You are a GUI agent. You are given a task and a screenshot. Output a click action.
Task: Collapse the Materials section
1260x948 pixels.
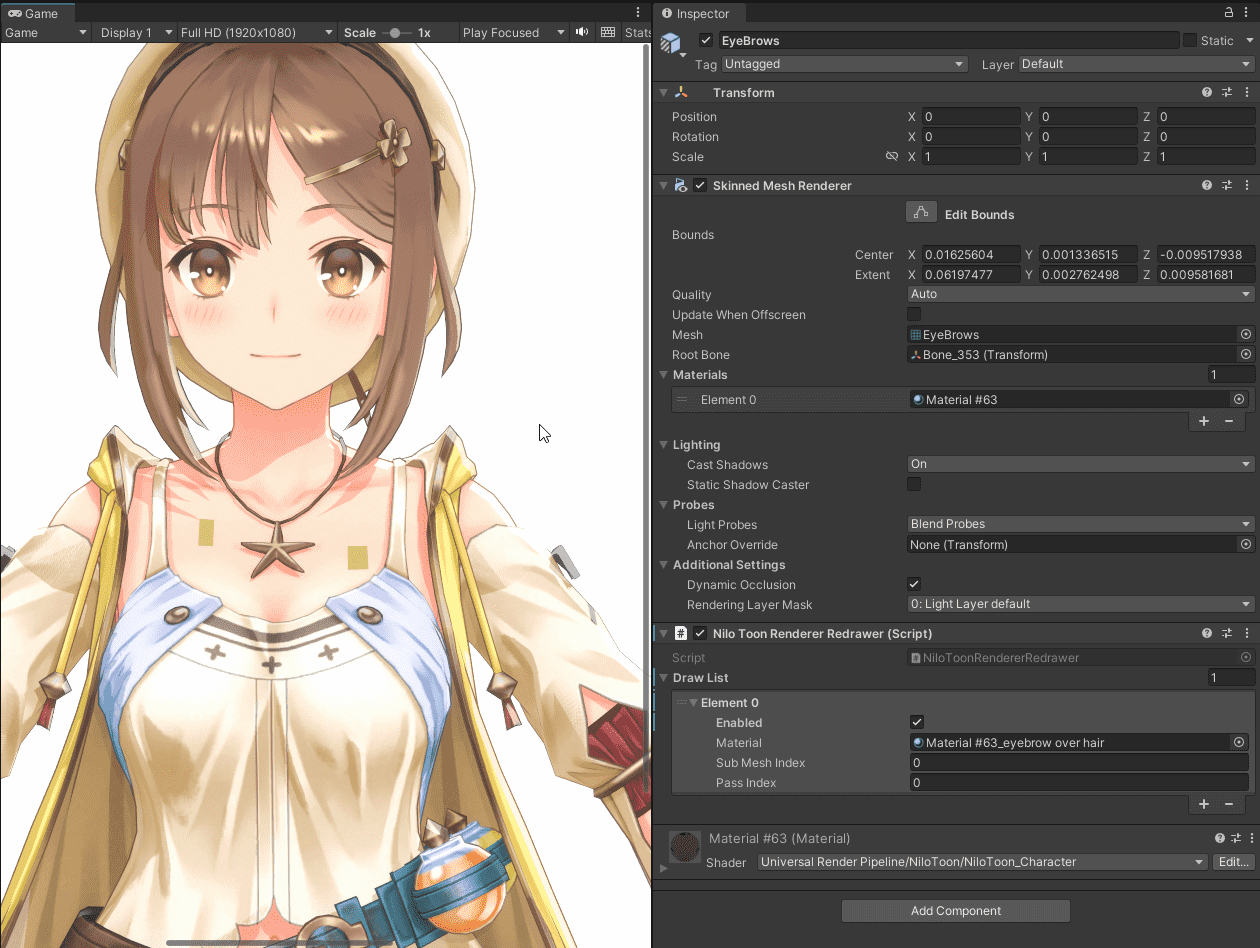(663, 375)
